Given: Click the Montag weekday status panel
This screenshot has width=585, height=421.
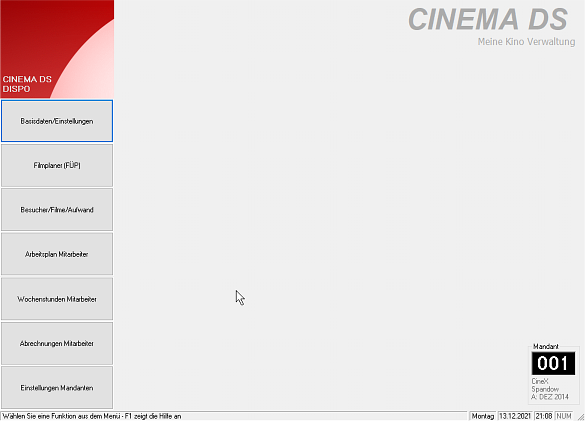Looking at the screenshot, I should pos(482,416).
